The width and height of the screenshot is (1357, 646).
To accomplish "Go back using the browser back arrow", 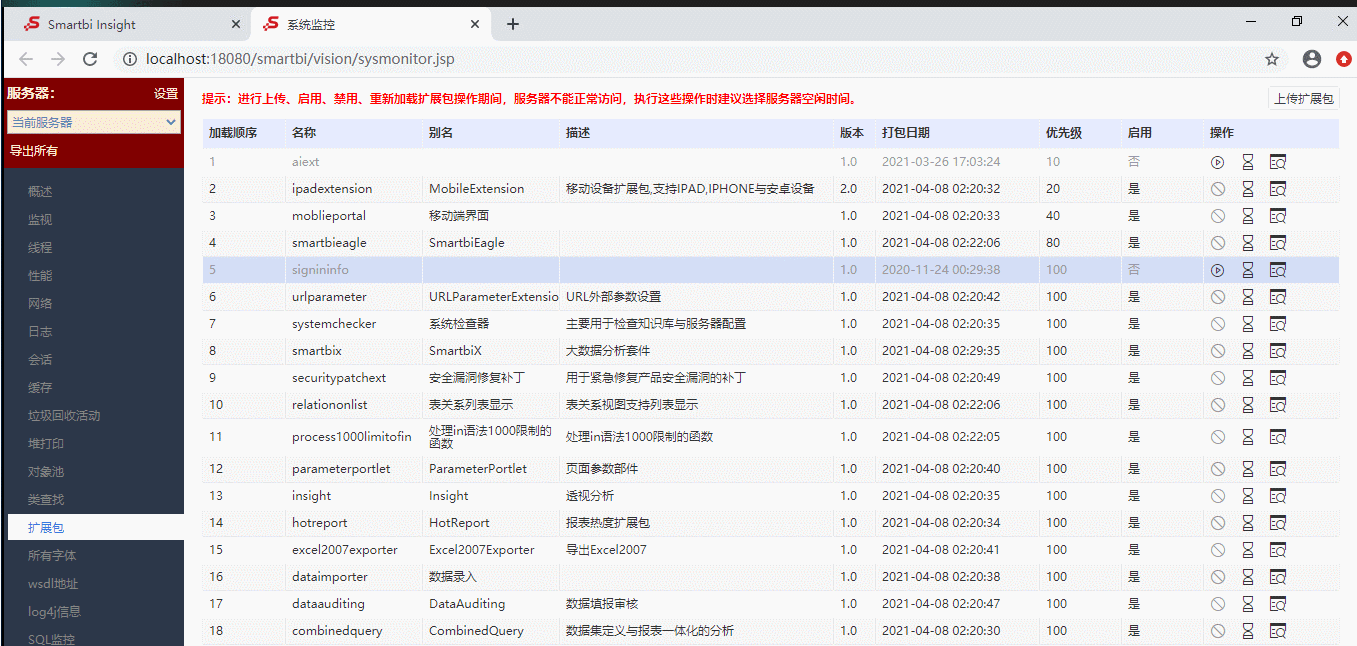I will 26,59.
